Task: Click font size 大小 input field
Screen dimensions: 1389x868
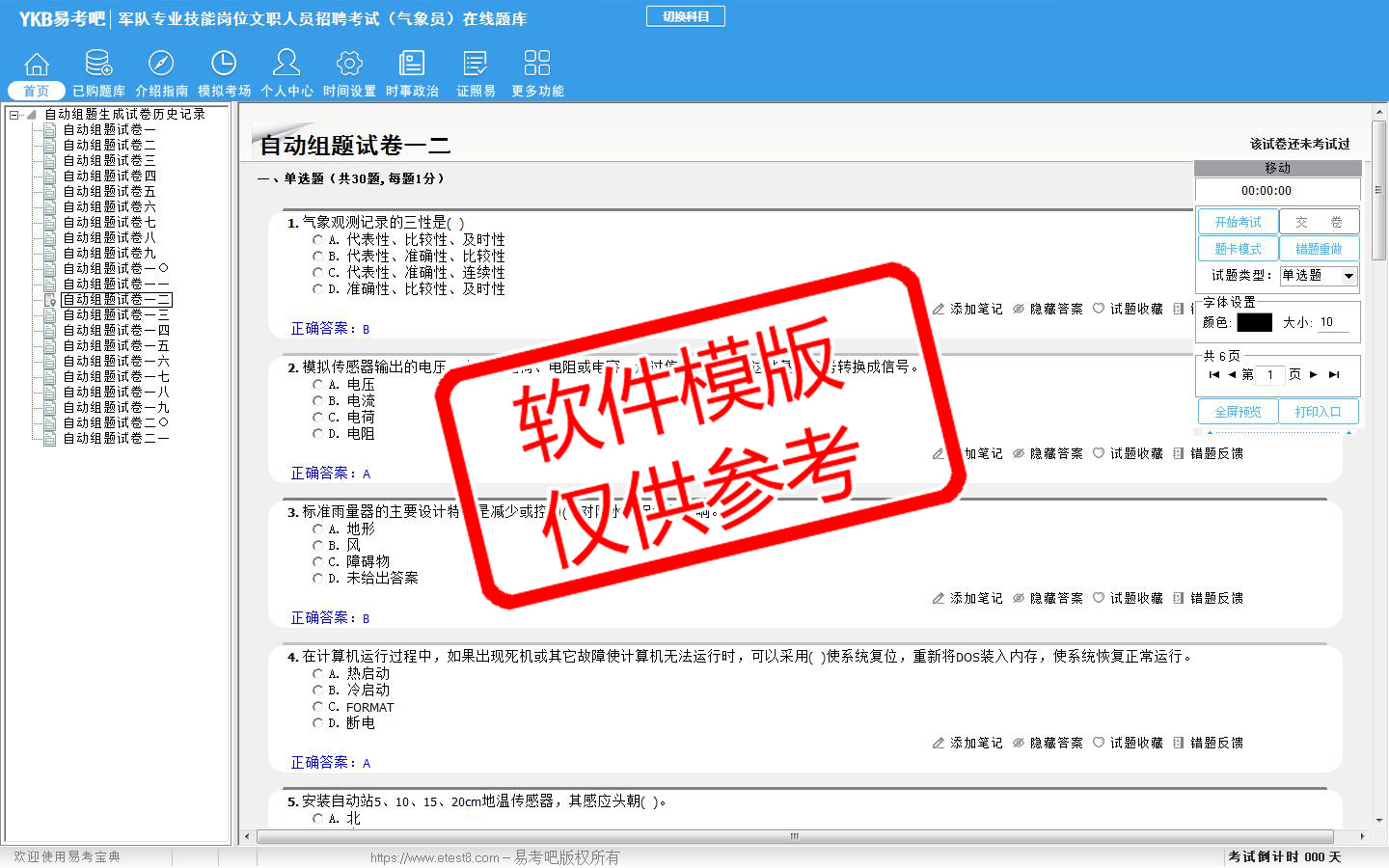Action: [1333, 322]
